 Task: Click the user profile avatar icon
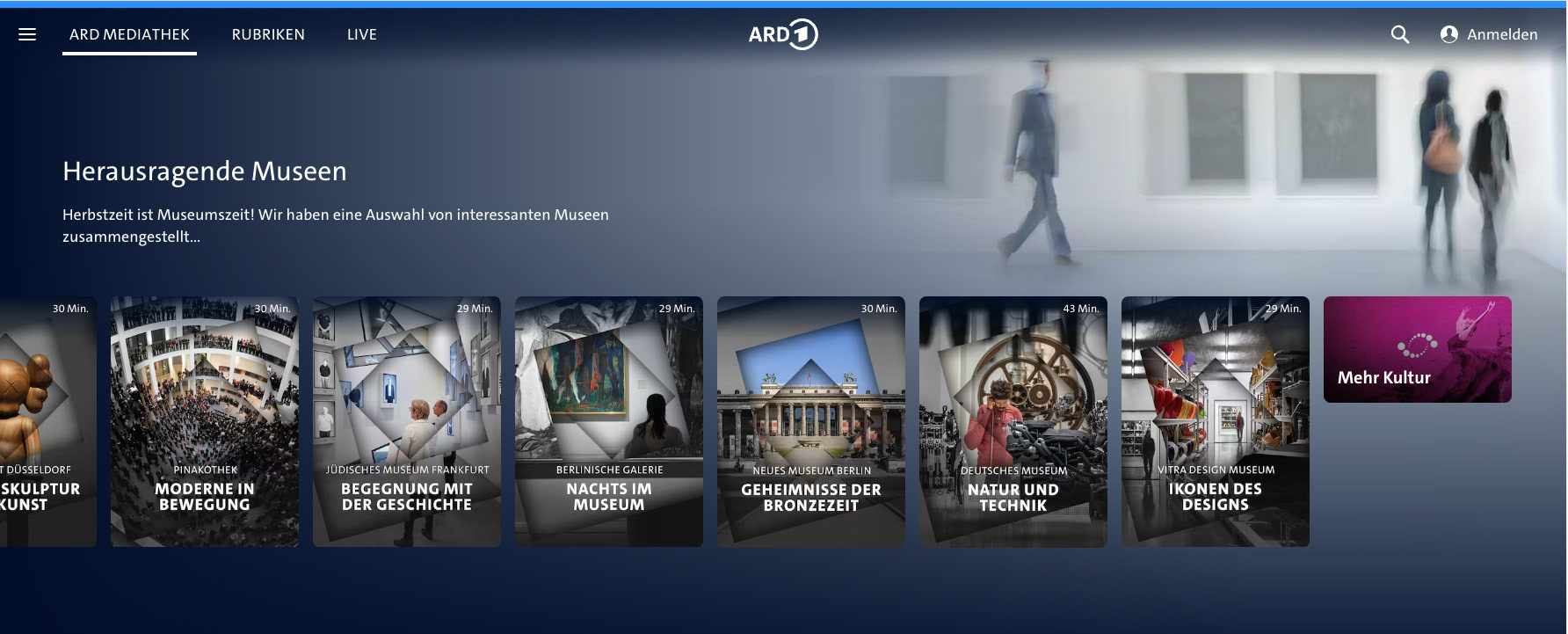[x=1449, y=34]
